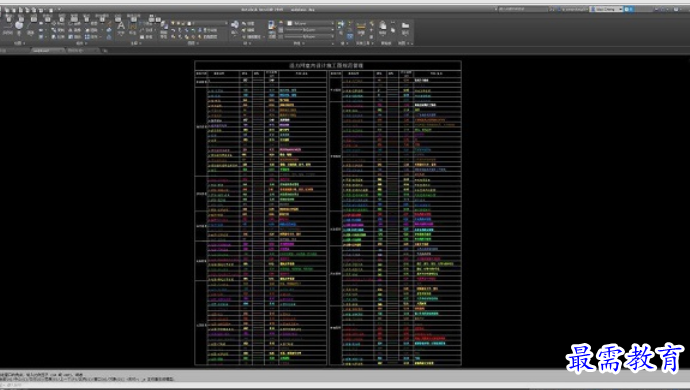The height and width of the screenshot is (390, 690).
Task: Click the Paste clipboard icon
Action: [x=383, y=26]
